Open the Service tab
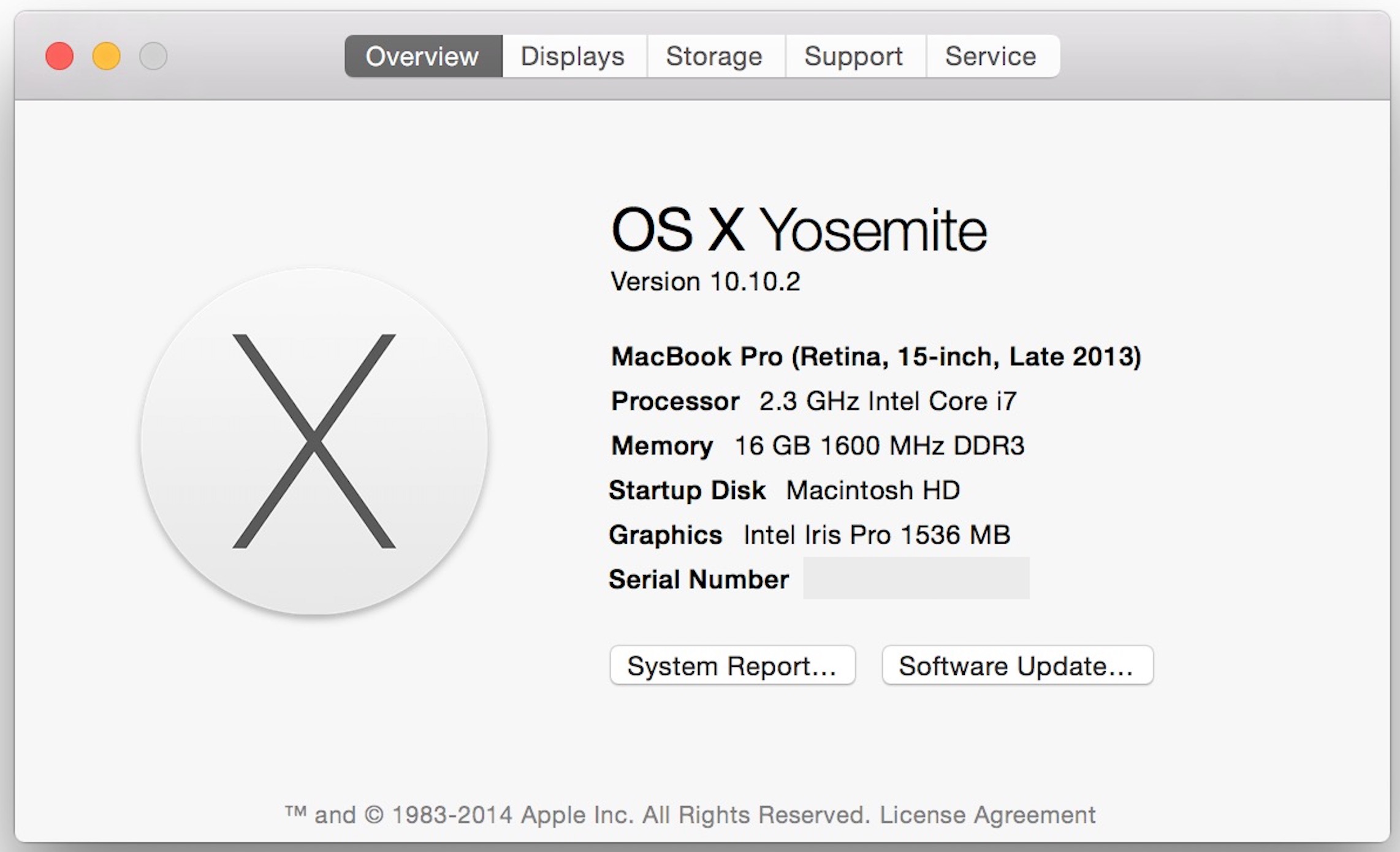Screen dimensions: 1400x852 [991, 56]
